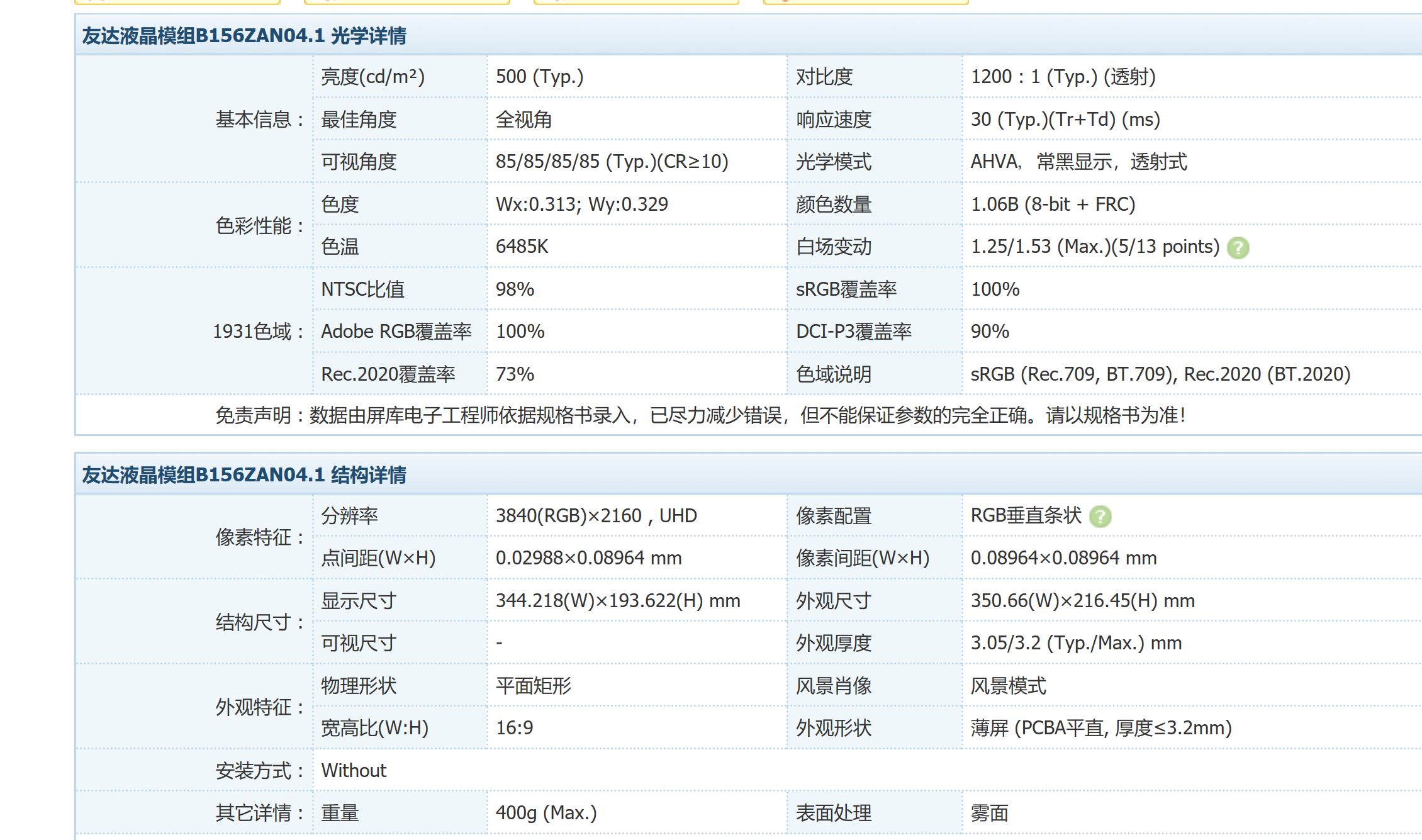1422x840 pixels.
Task: Click dot pitch value 0.02988×0.08964 mm
Action: click(588, 558)
